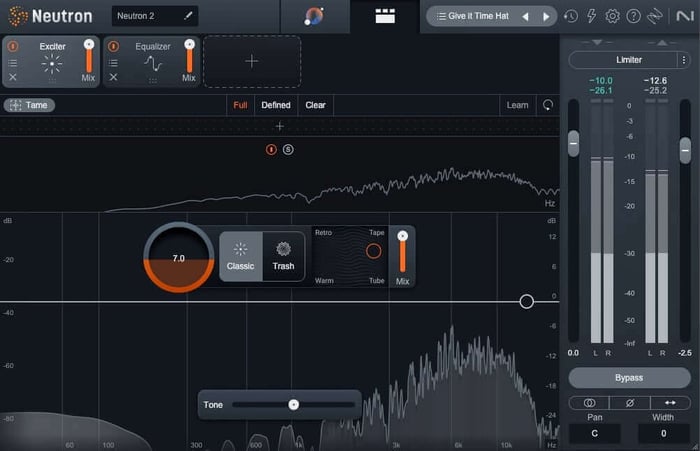The height and width of the screenshot is (451, 700).
Task: Click the double-arrow icon beside the help icon
Action: (654, 17)
